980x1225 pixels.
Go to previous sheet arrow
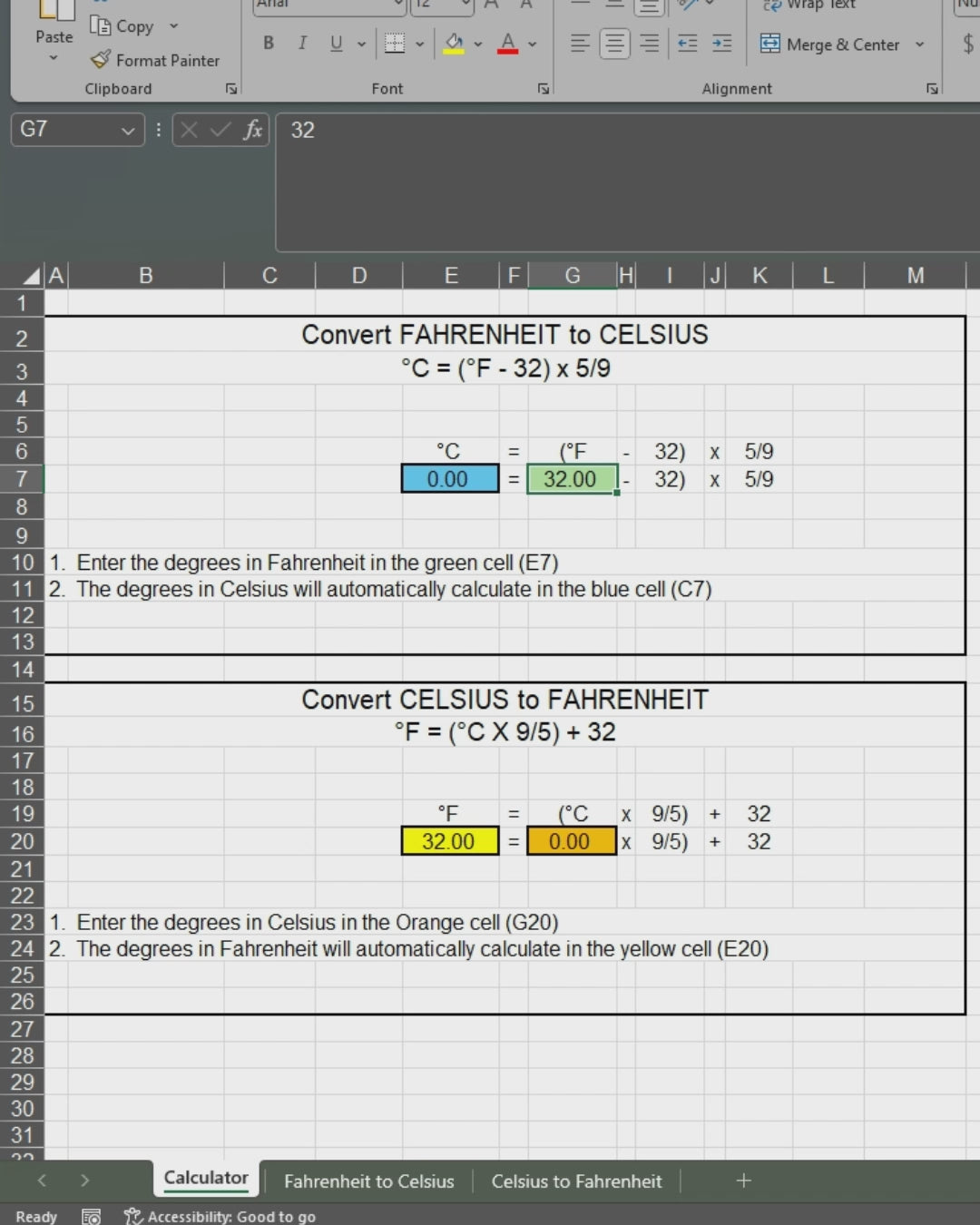coord(42,1181)
